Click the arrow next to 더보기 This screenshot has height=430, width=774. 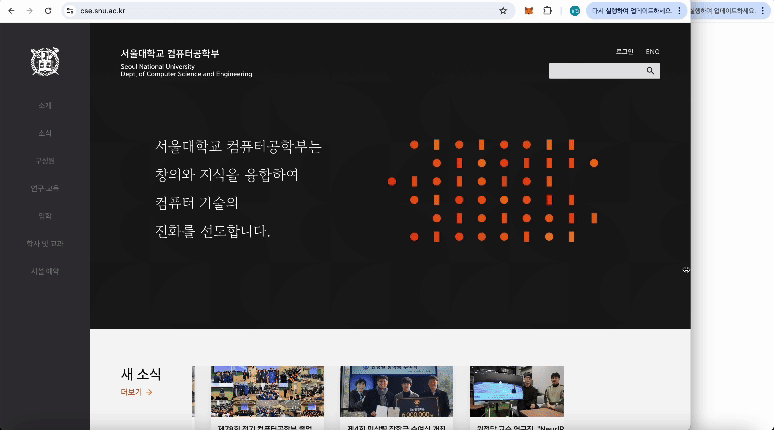149,392
